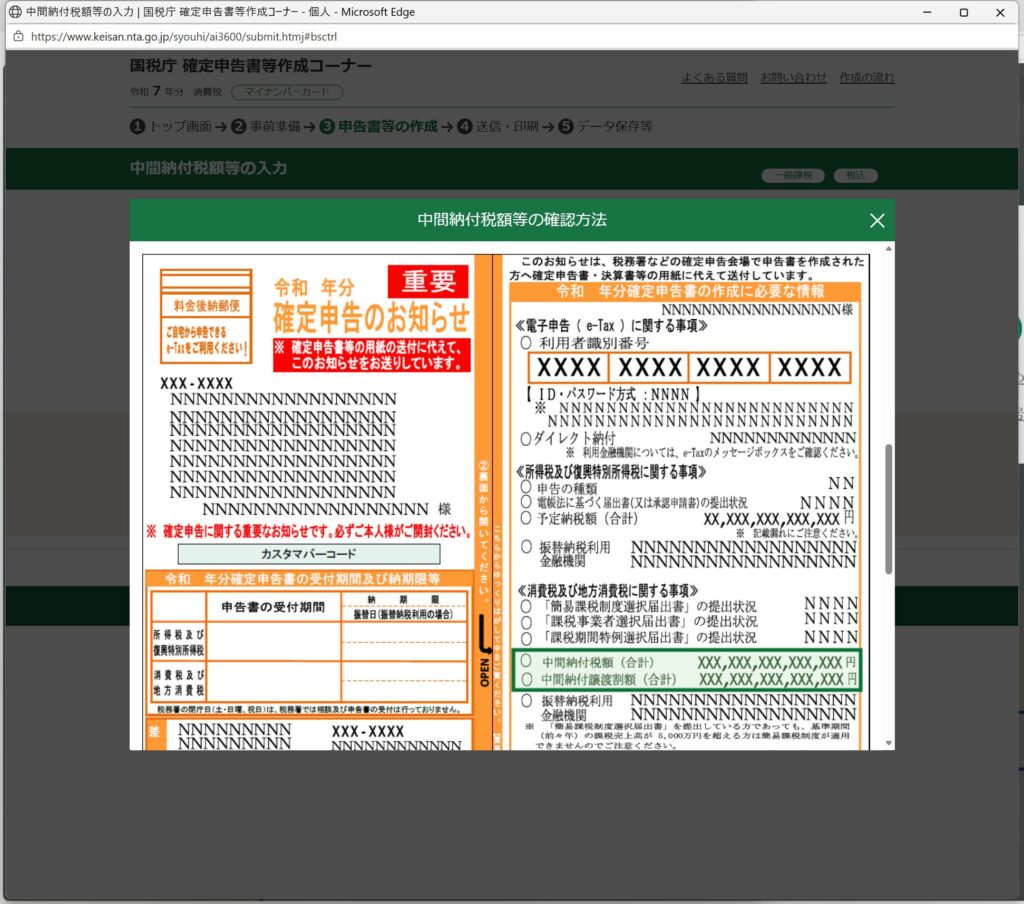Select the 利用者識別番号 circle marker
Screen dimensions: 1024x904
pos(526,343)
